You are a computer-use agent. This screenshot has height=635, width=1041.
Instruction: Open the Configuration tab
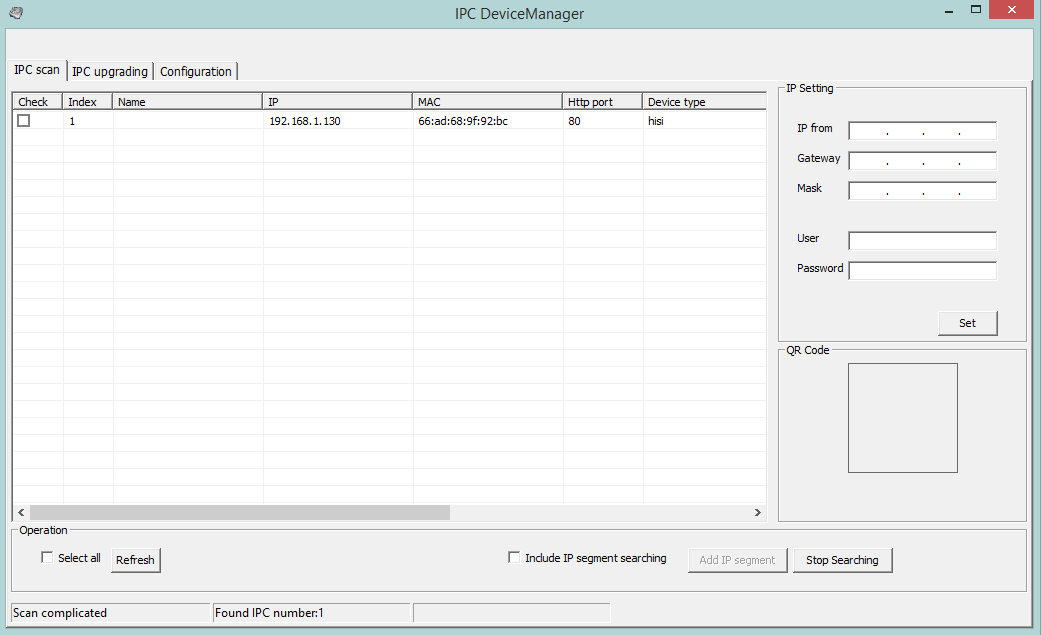196,71
